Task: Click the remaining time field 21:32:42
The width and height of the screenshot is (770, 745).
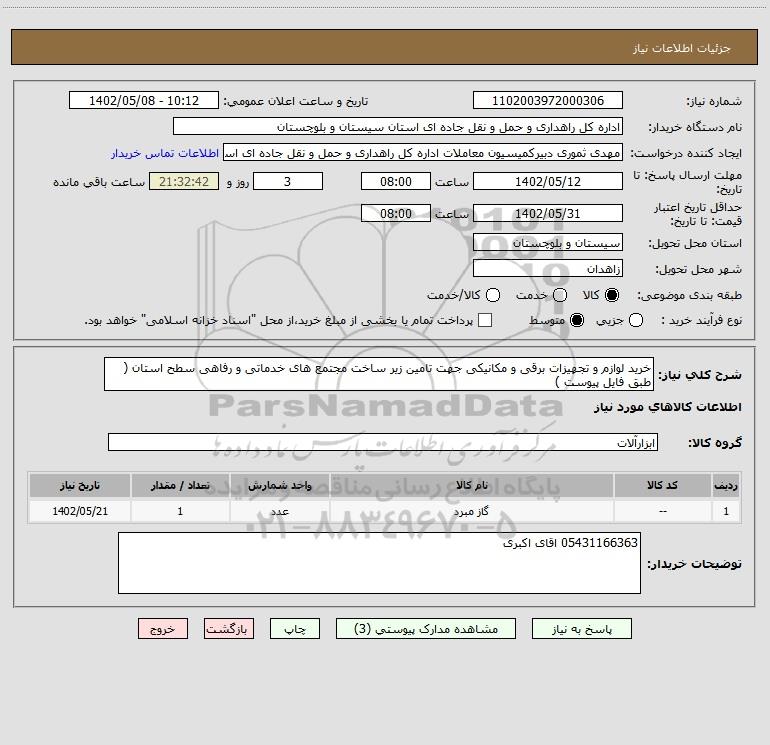Action: [184, 181]
